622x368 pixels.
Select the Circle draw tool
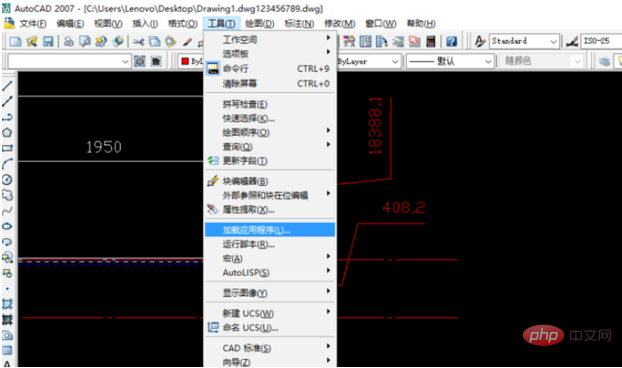pyautogui.click(x=7, y=180)
